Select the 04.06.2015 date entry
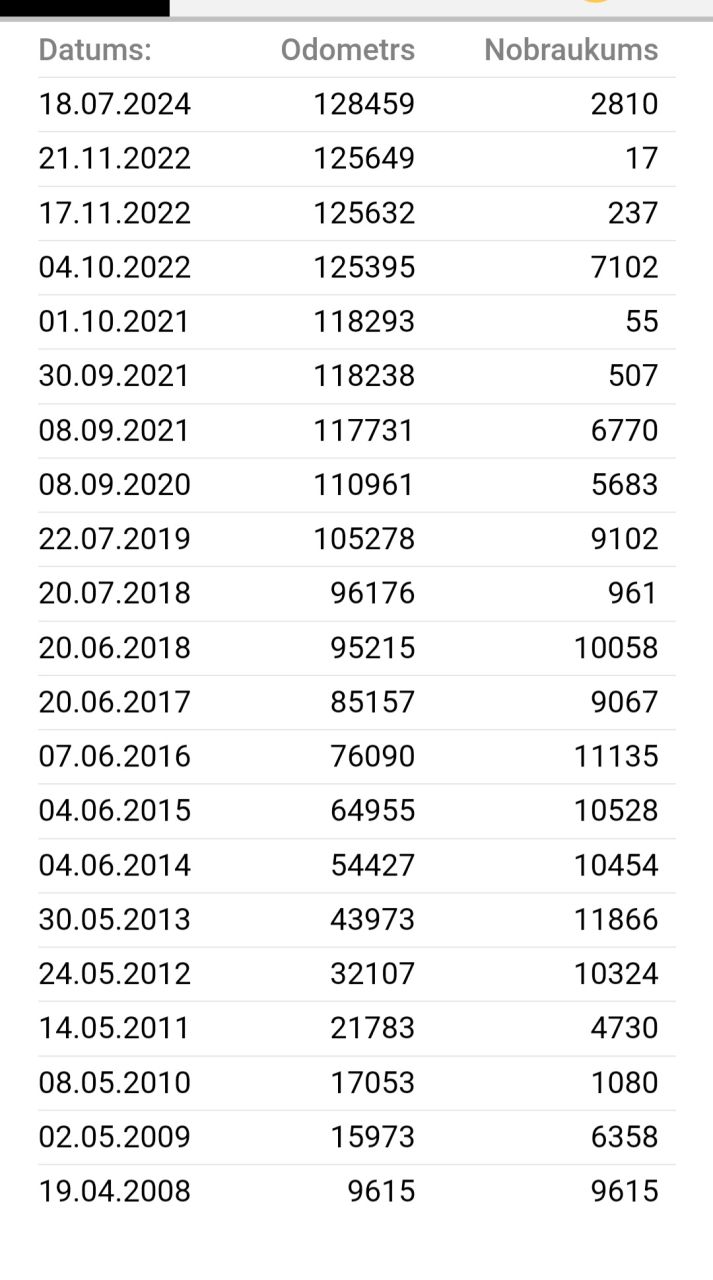This screenshot has height=1280, width=713. tap(114, 810)
